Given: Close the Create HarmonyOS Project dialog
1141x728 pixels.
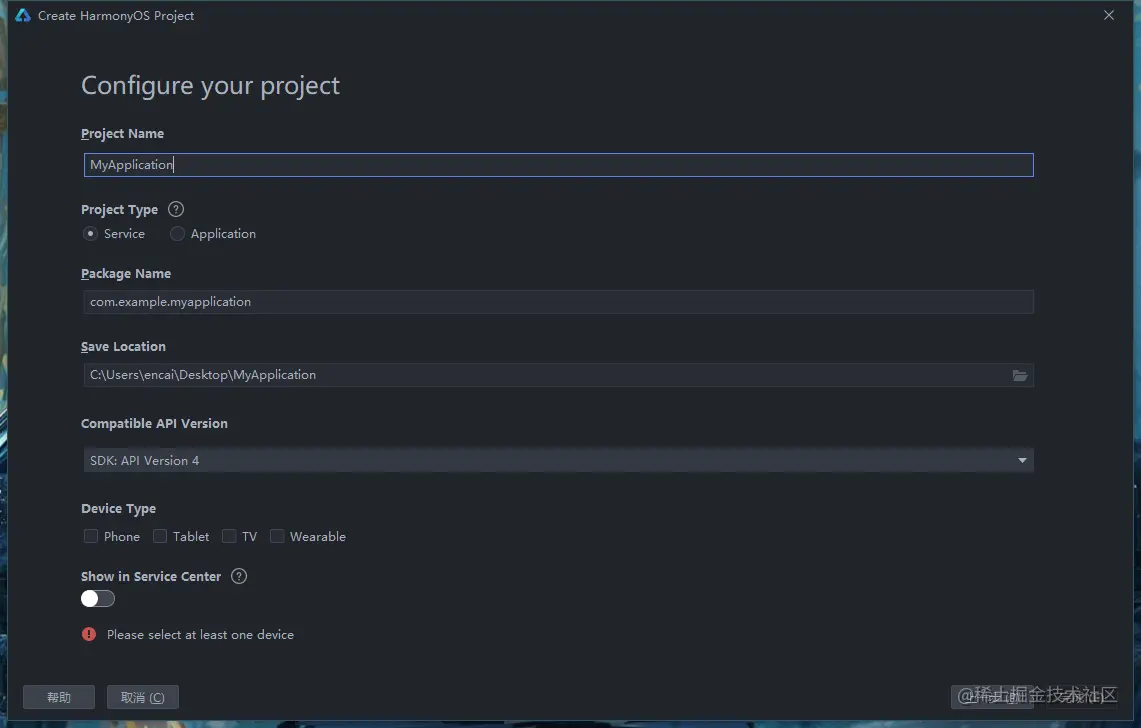Looking at the screenshot, I should click(x=1108, y=15).
